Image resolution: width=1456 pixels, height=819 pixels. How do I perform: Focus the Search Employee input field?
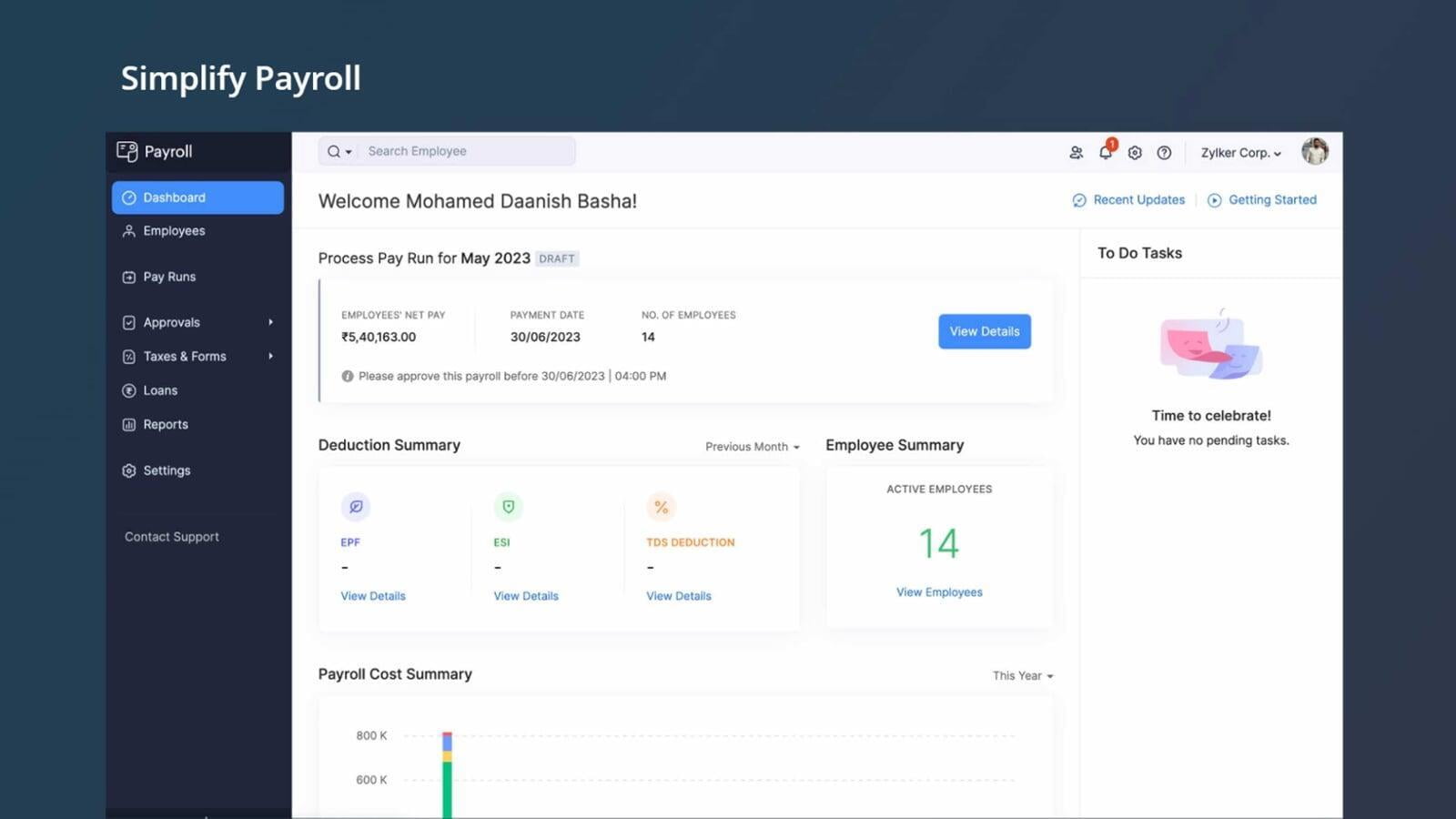tap(466, 151)
